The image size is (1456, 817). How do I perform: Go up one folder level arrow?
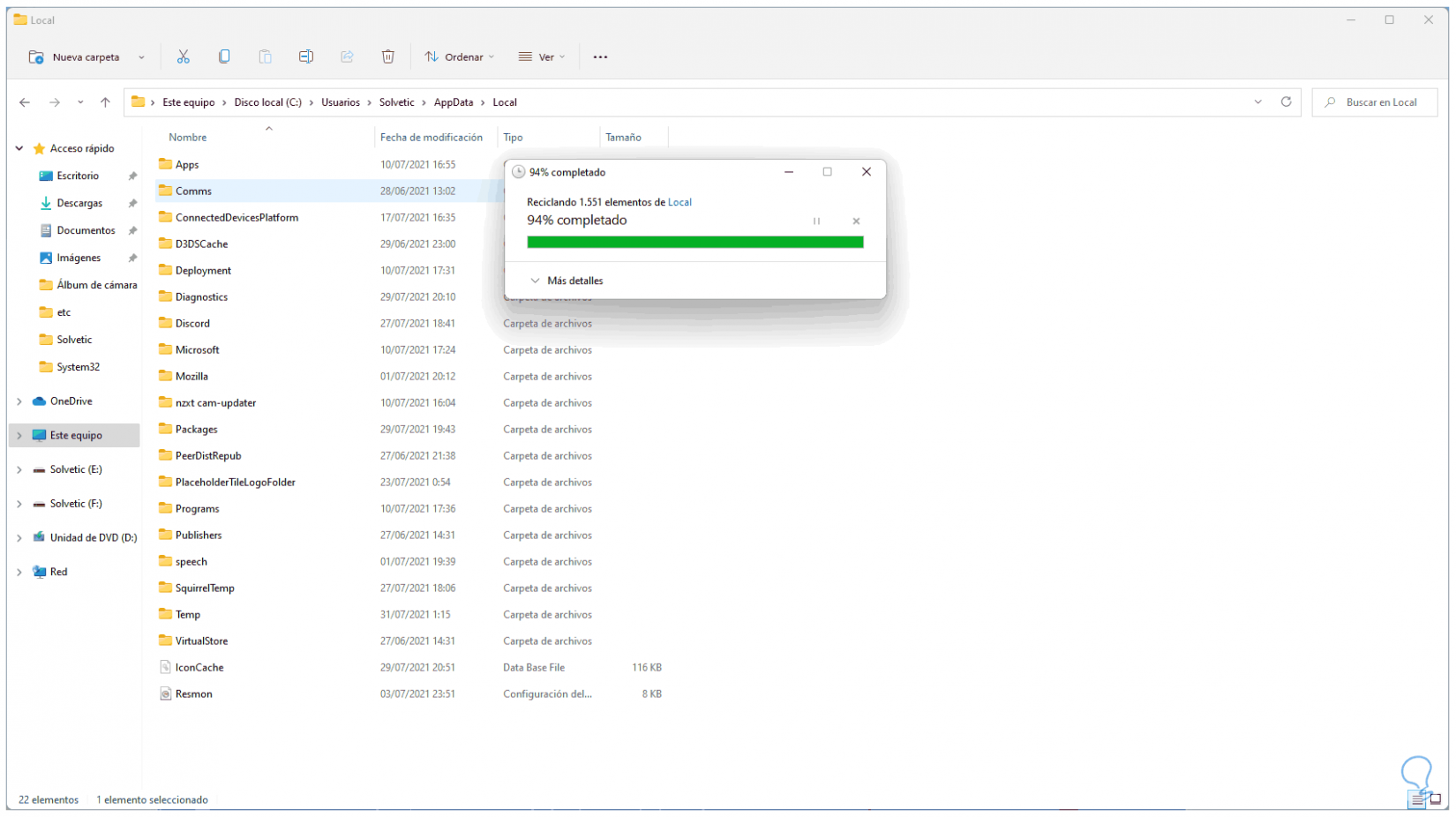[105, 102]
